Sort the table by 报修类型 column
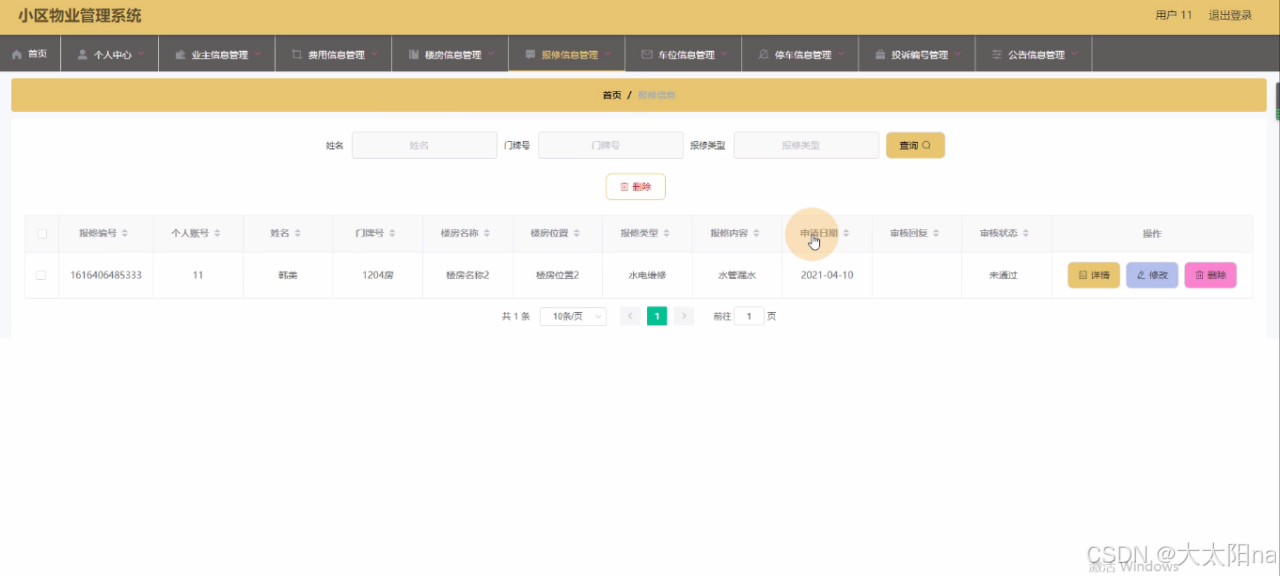This screenshot has width=1280, height=576. (667, 233)
